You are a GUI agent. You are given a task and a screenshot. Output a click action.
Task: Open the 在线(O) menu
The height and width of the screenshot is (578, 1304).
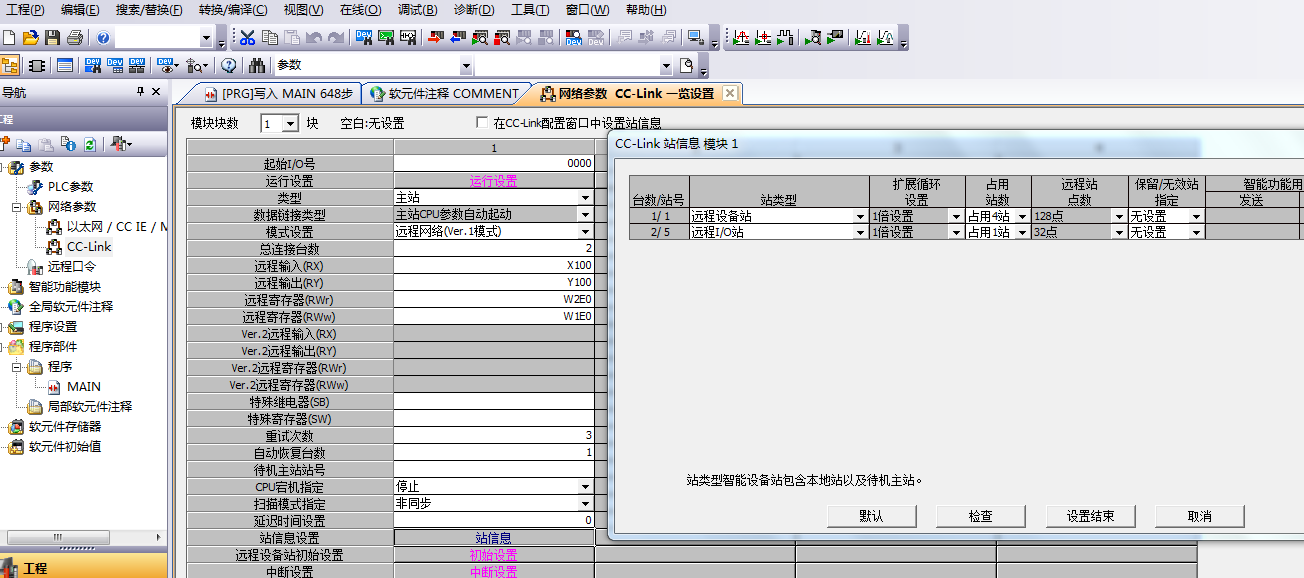click(360, 10)
